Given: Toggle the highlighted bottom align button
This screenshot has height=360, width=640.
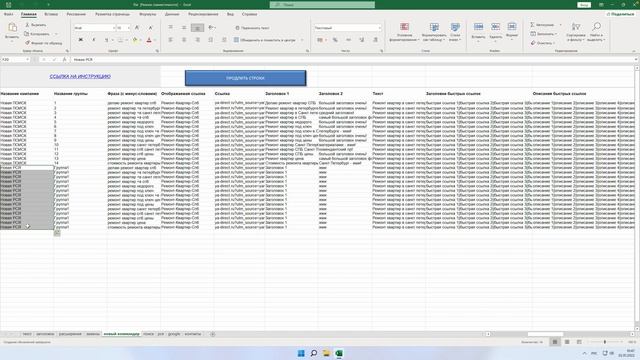Looking at the screenshot, I should coord(198,28).
